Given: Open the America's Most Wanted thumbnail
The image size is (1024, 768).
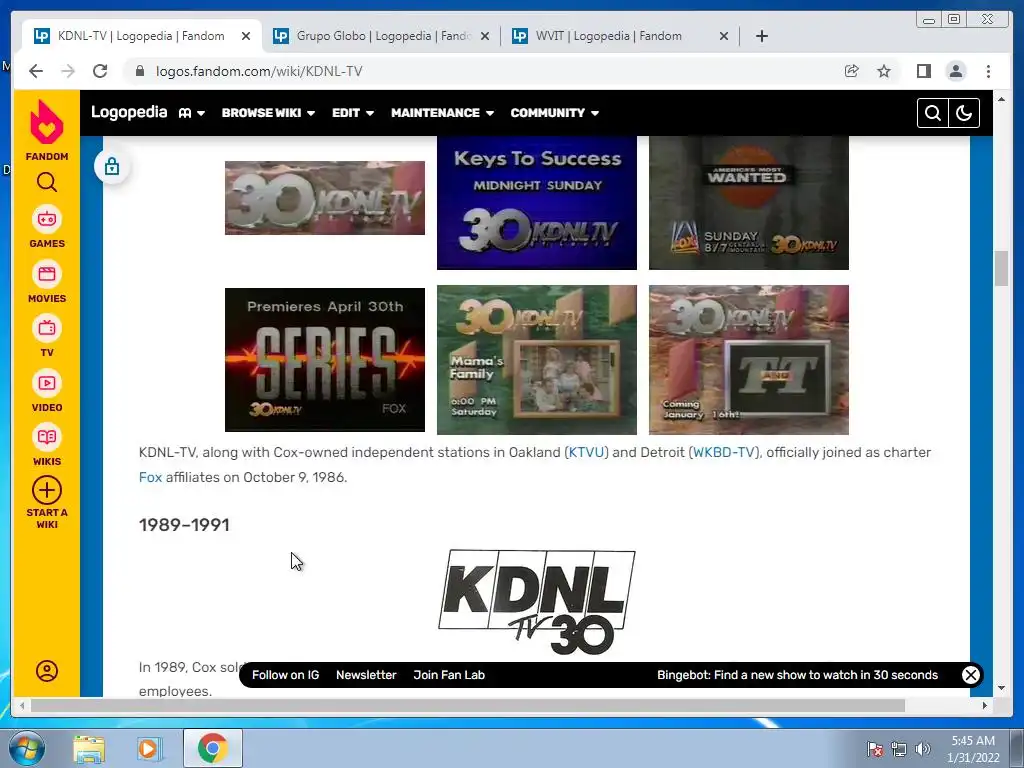Looking at the screenshot, I should point(748,202).
